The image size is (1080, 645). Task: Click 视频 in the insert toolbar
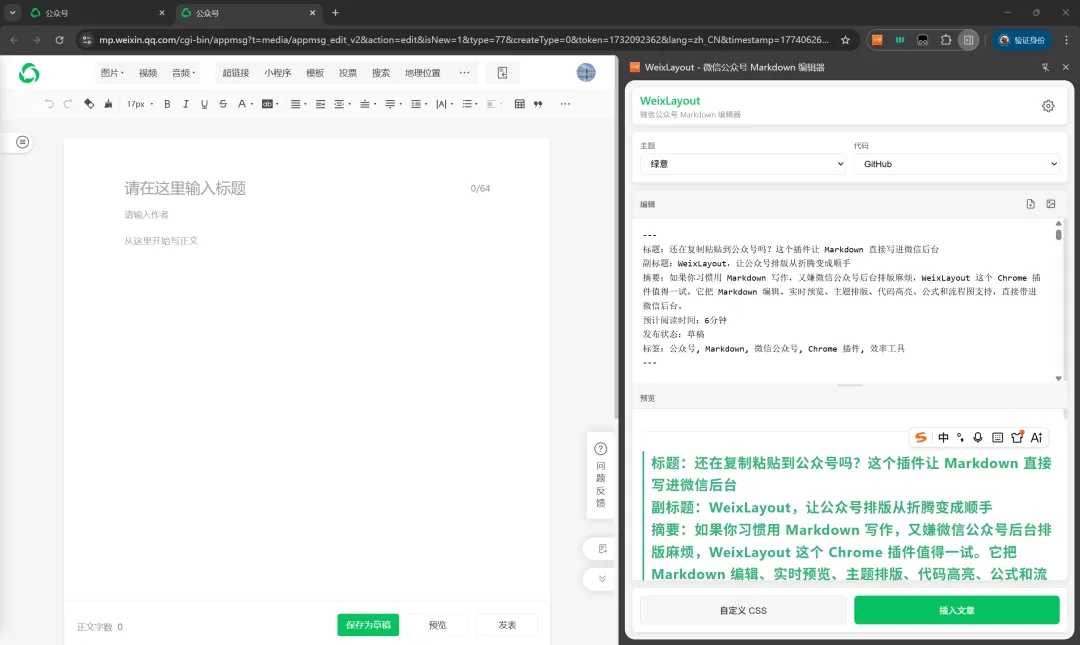coord(147,72)
